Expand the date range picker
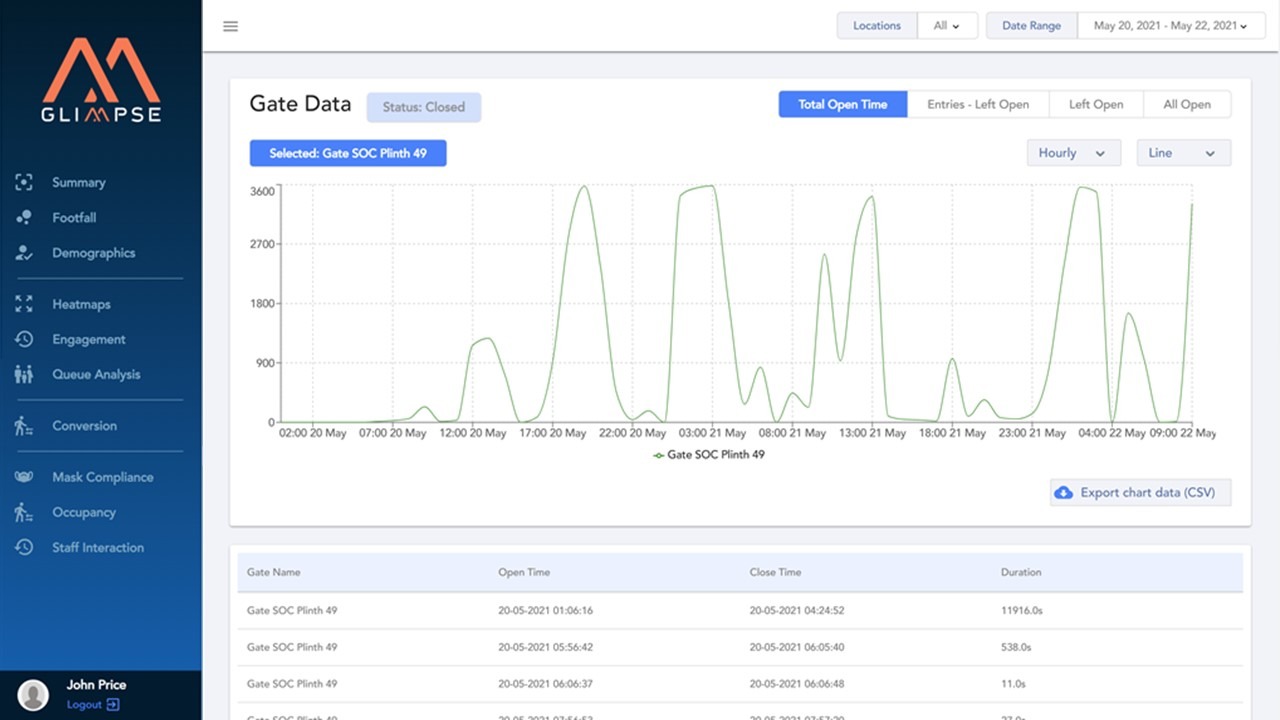Image resolution: width=1280 pixels, height=720 pixels. click(x=1170, y=25)
